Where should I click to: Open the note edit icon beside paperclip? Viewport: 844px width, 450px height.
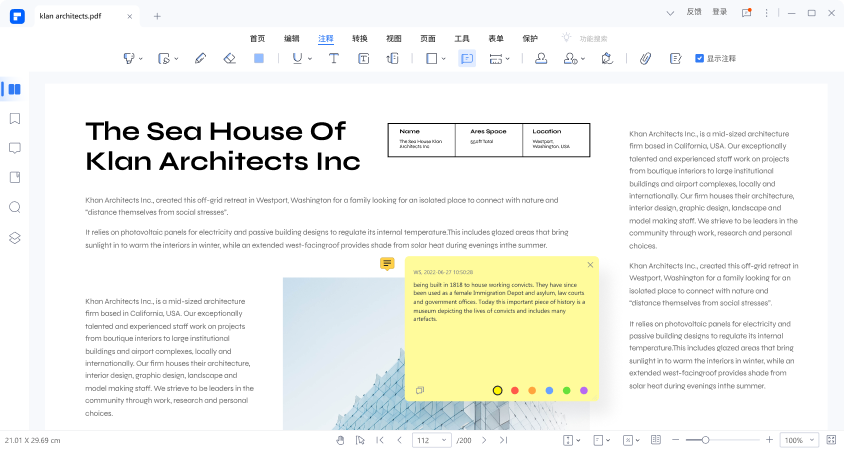click(675, 58)
